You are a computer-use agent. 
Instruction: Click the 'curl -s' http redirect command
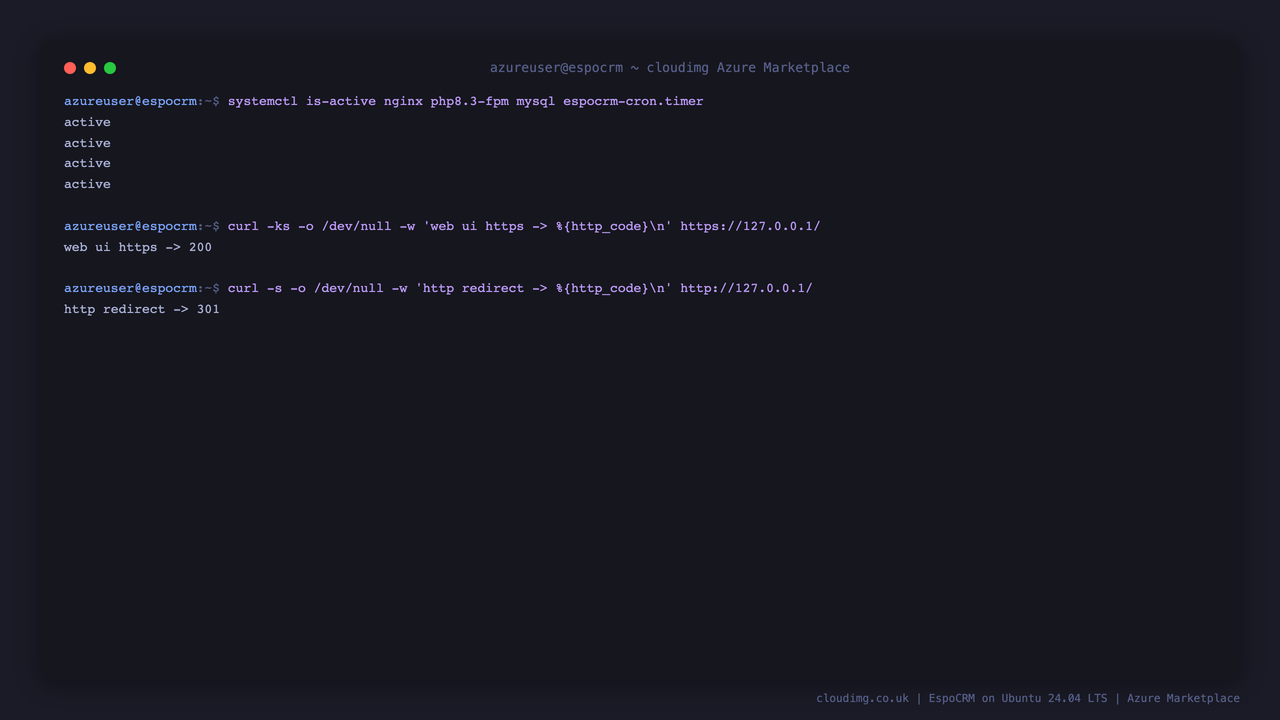[x=520, y=288]
